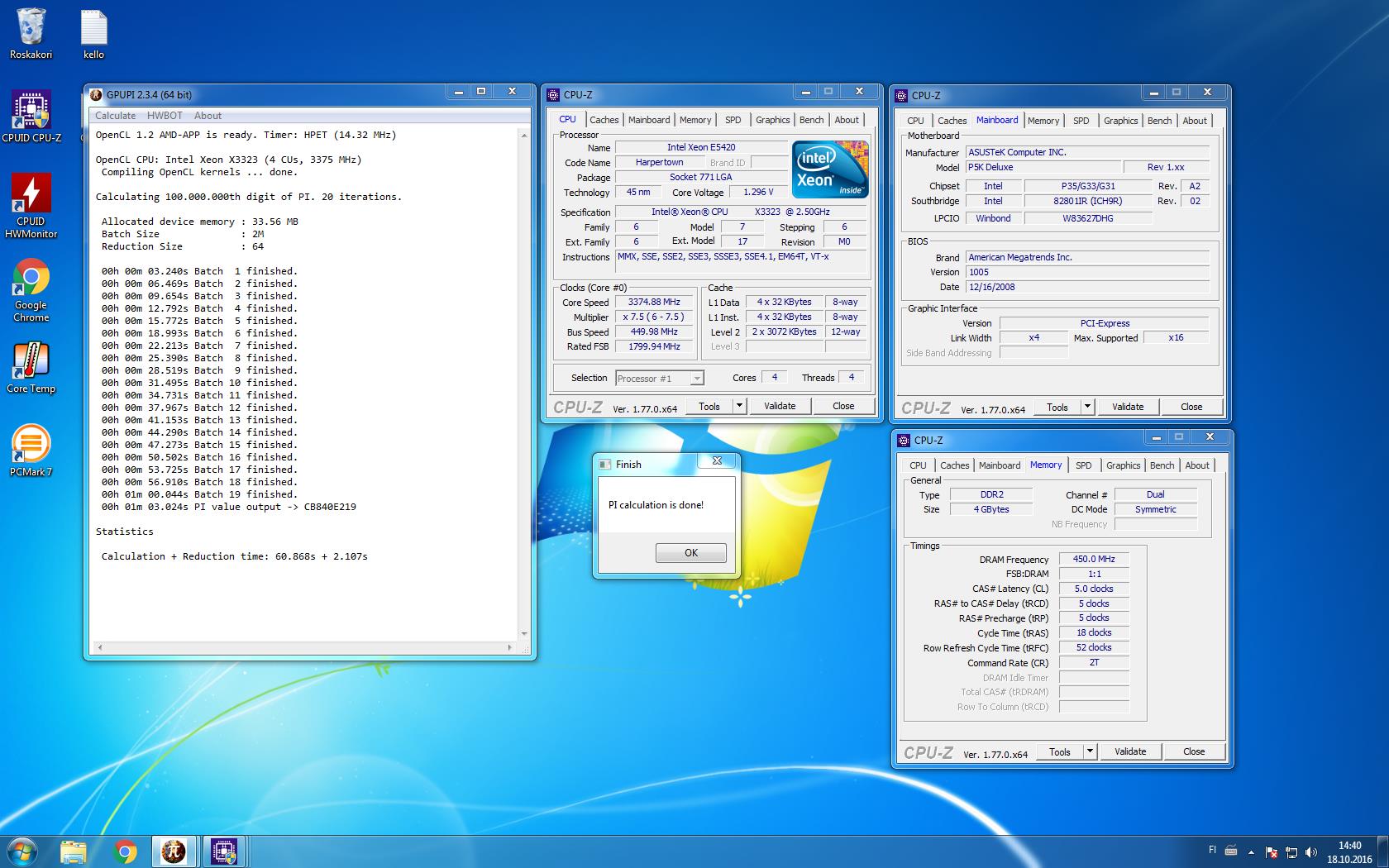This screenshot has width=1389, height=868.
Task: Open the FI language indicator in tray
Action: coord(1213,850)
